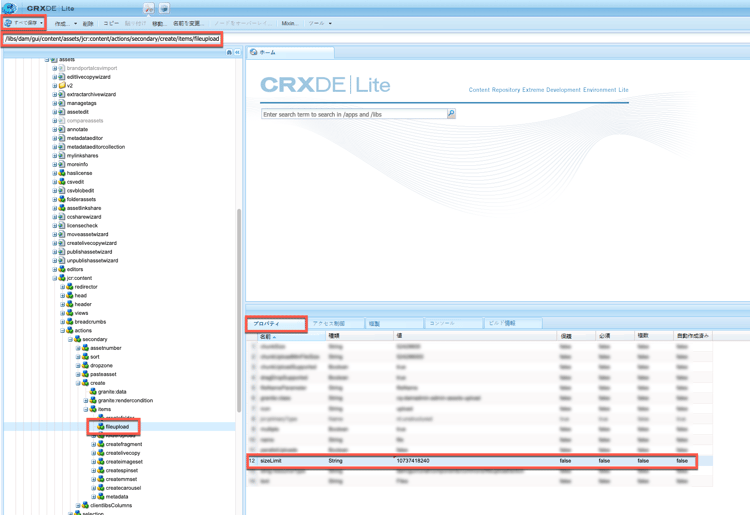
Task: Switch to the ビルド情報 build info tab
Action: tap(513, 324)
